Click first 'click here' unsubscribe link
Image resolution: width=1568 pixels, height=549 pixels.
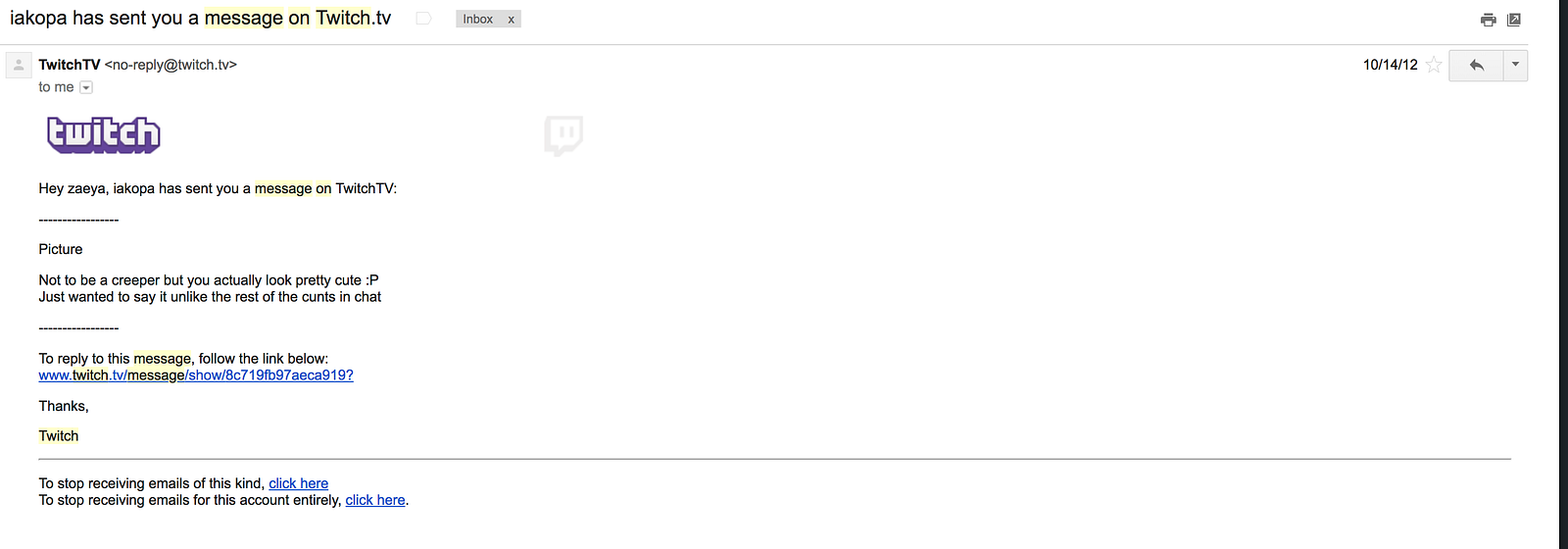[298, 483]
